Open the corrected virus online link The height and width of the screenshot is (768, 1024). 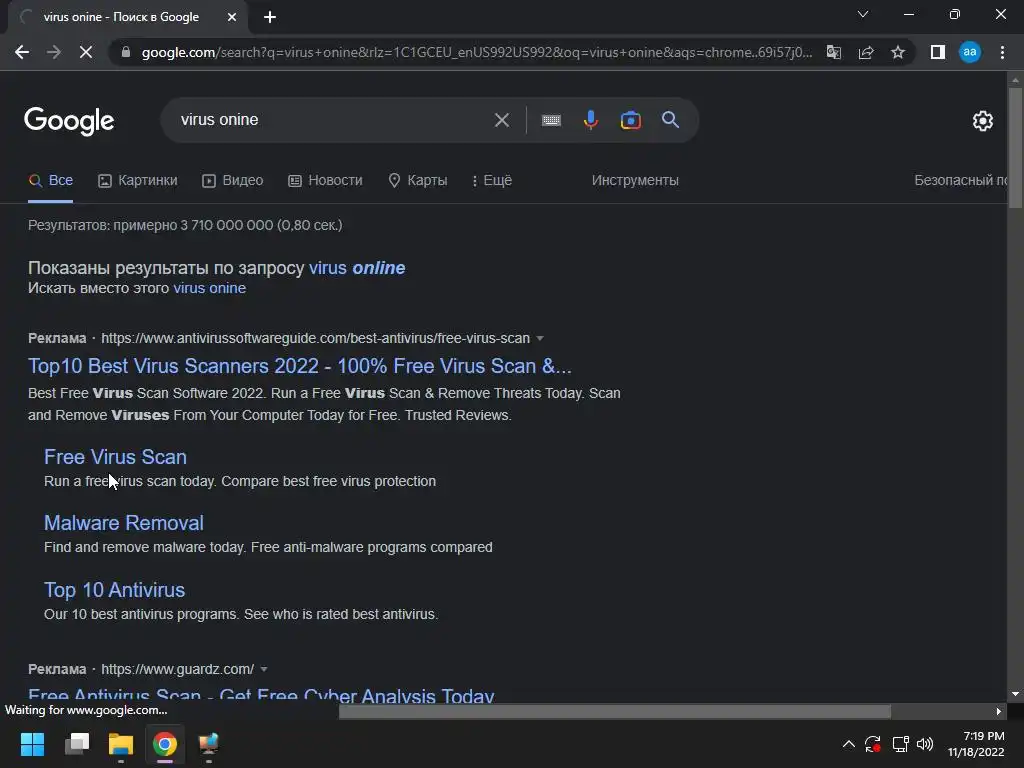(x=357, y=268)
